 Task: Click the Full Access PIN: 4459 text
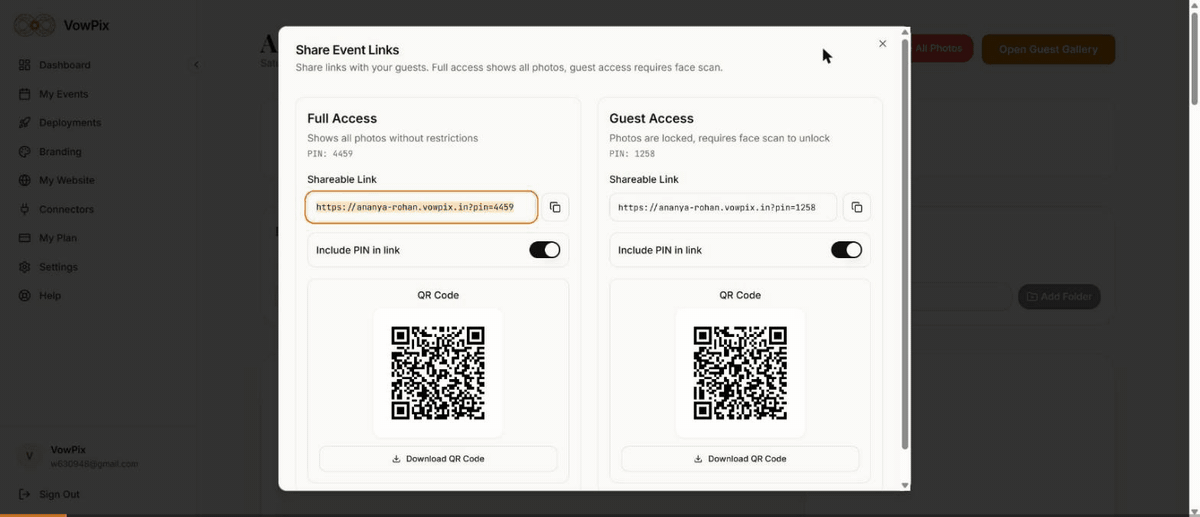point(330,154)
